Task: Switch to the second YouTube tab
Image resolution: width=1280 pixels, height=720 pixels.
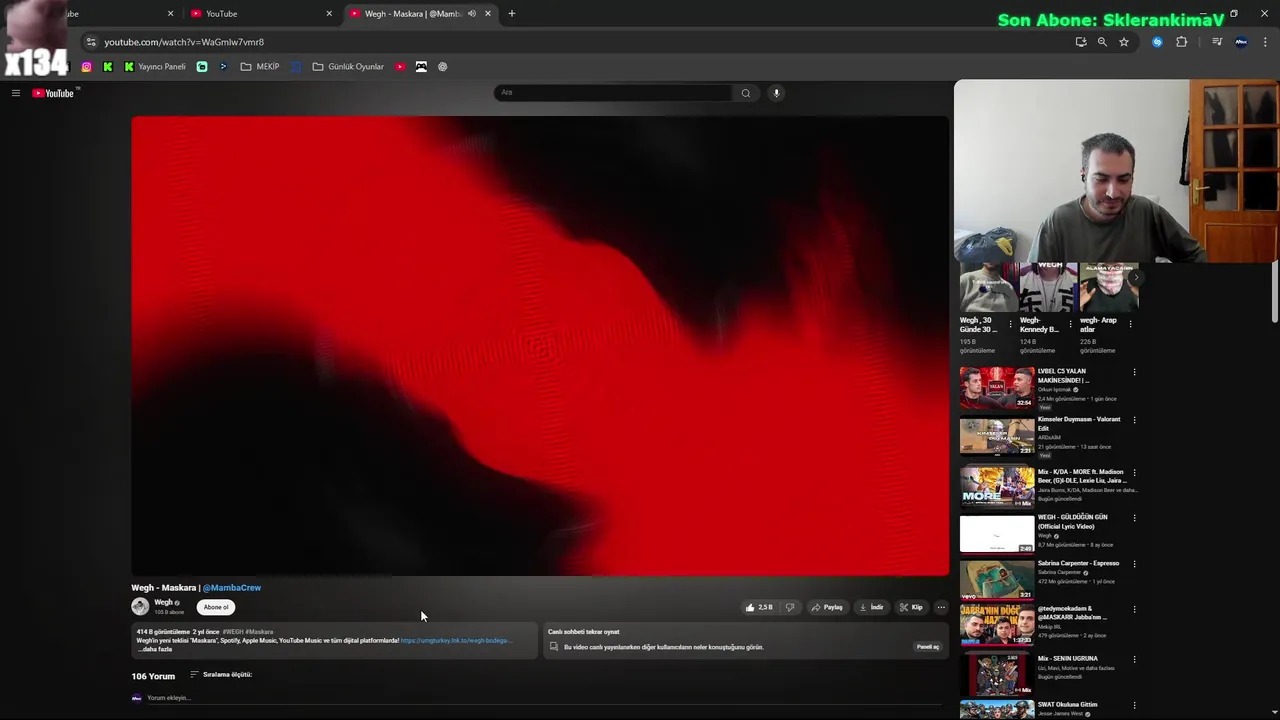Action: point(260,14)
